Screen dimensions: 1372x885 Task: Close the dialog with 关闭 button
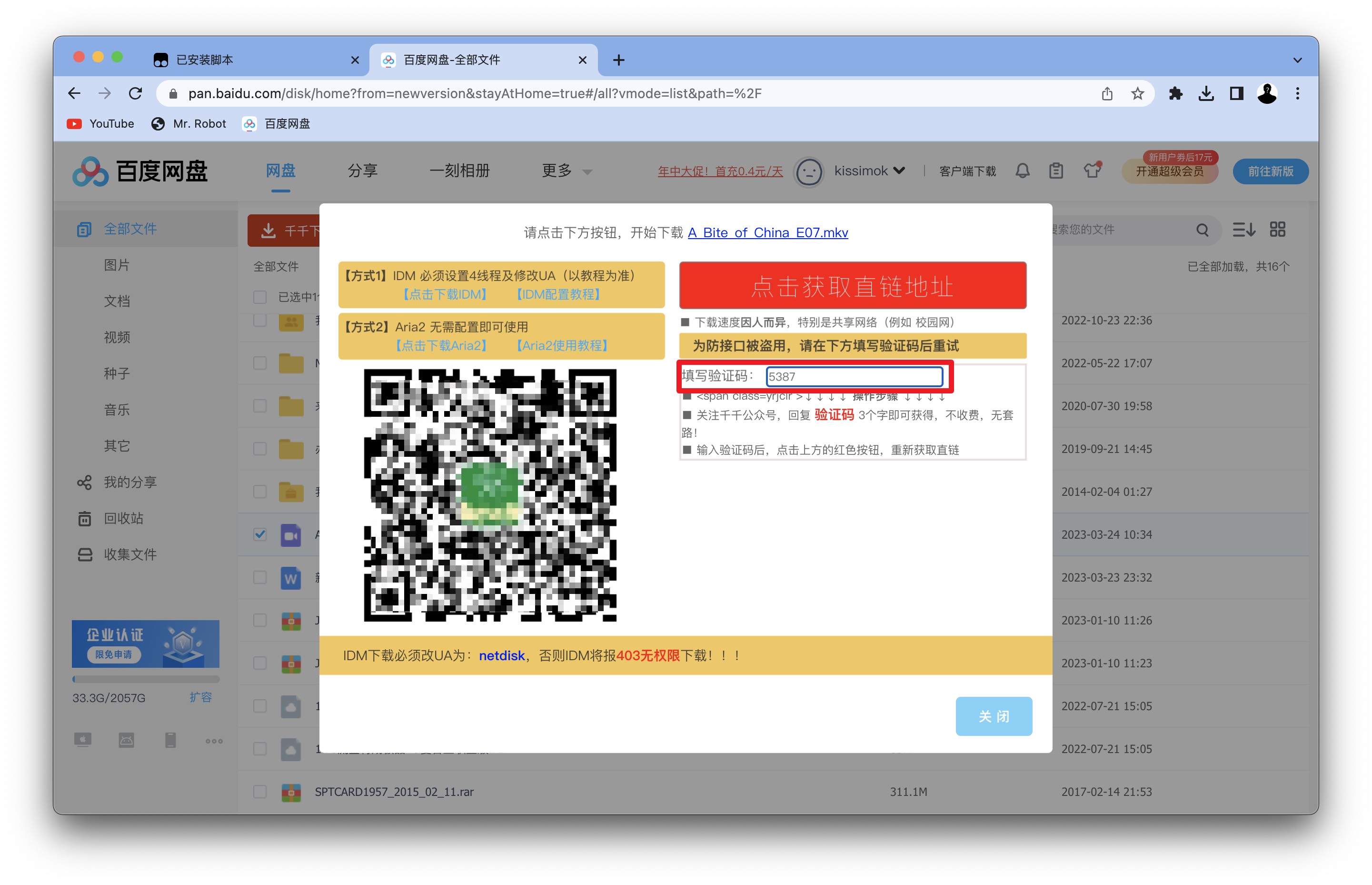[993, 716]
